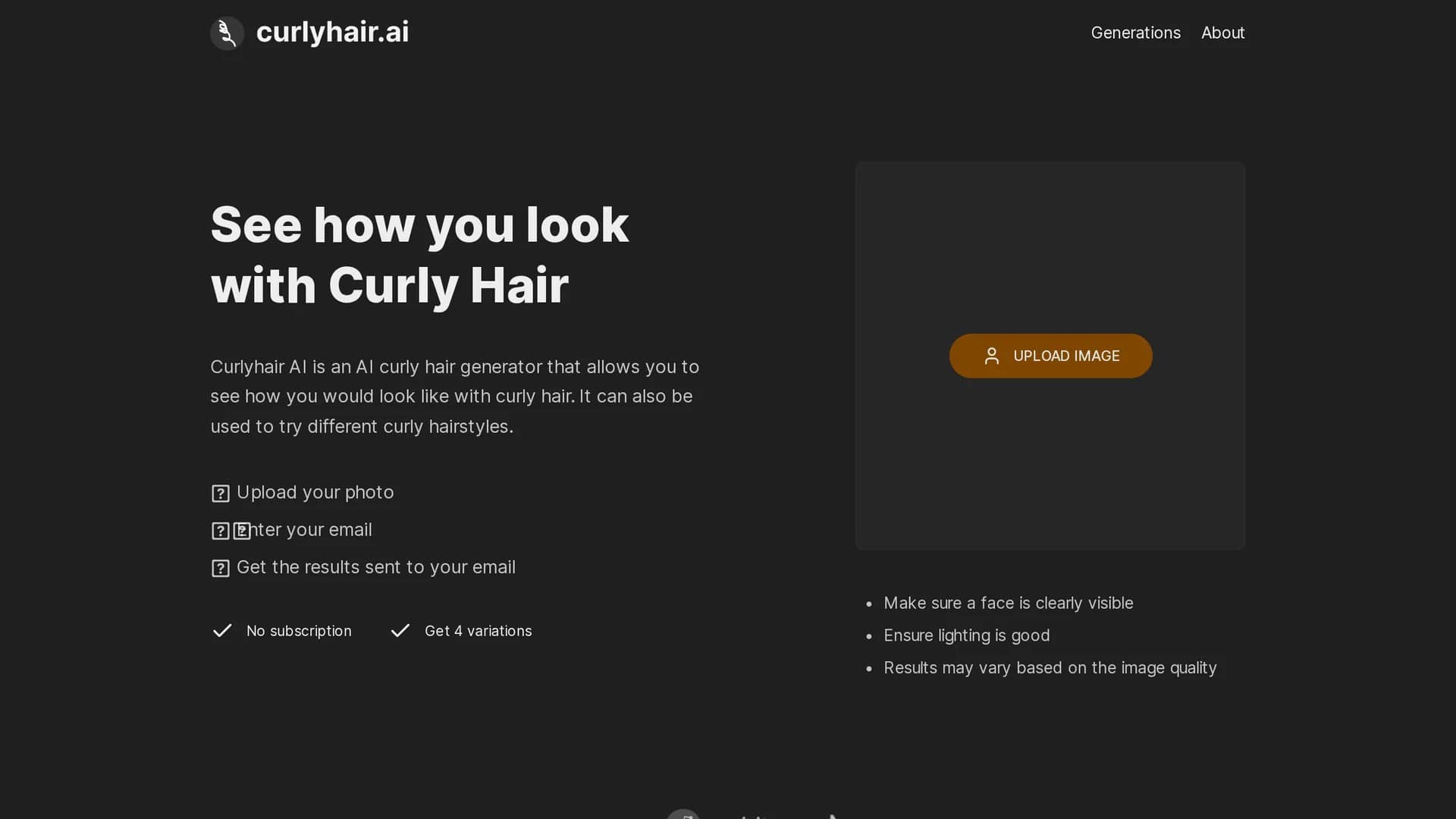The image size is (1456, 819).
Task: Click the Curlyhair AI description paragraph
Action: click(455, 397)
